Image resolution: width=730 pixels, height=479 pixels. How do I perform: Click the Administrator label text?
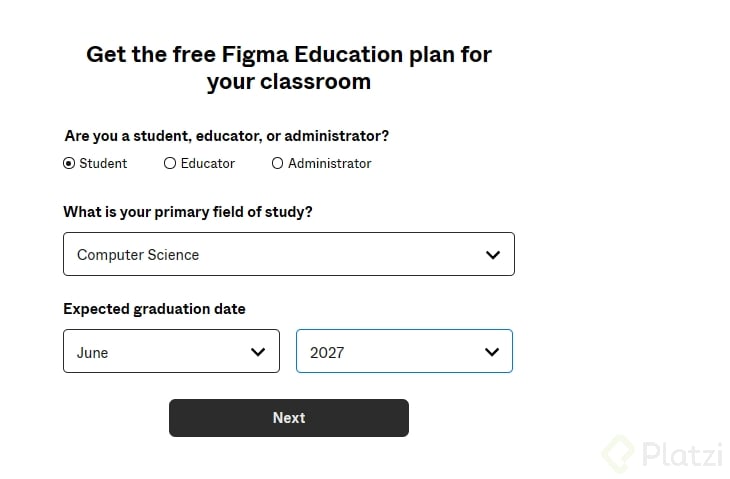click(329, 163)
